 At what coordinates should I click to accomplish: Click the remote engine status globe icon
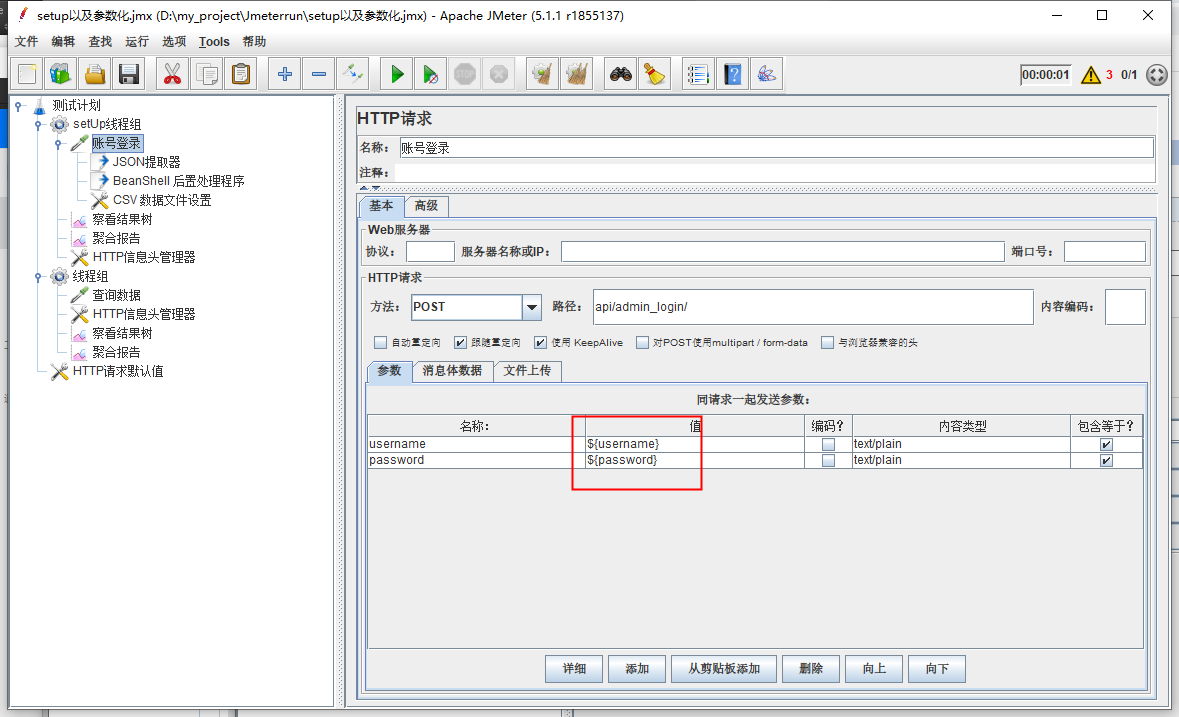click(1156, 74)
